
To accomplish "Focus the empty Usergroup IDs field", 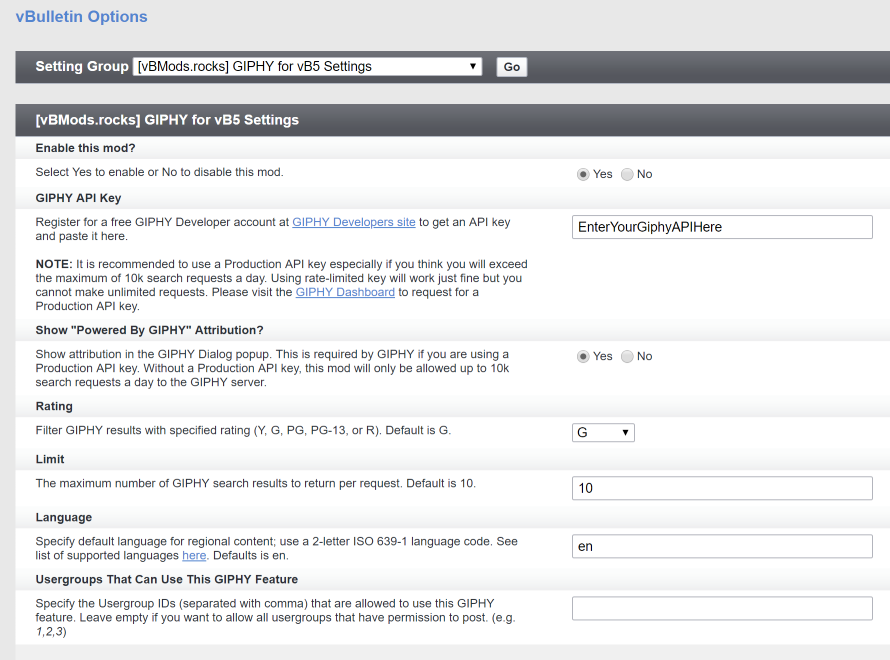I will pos(722,608).
